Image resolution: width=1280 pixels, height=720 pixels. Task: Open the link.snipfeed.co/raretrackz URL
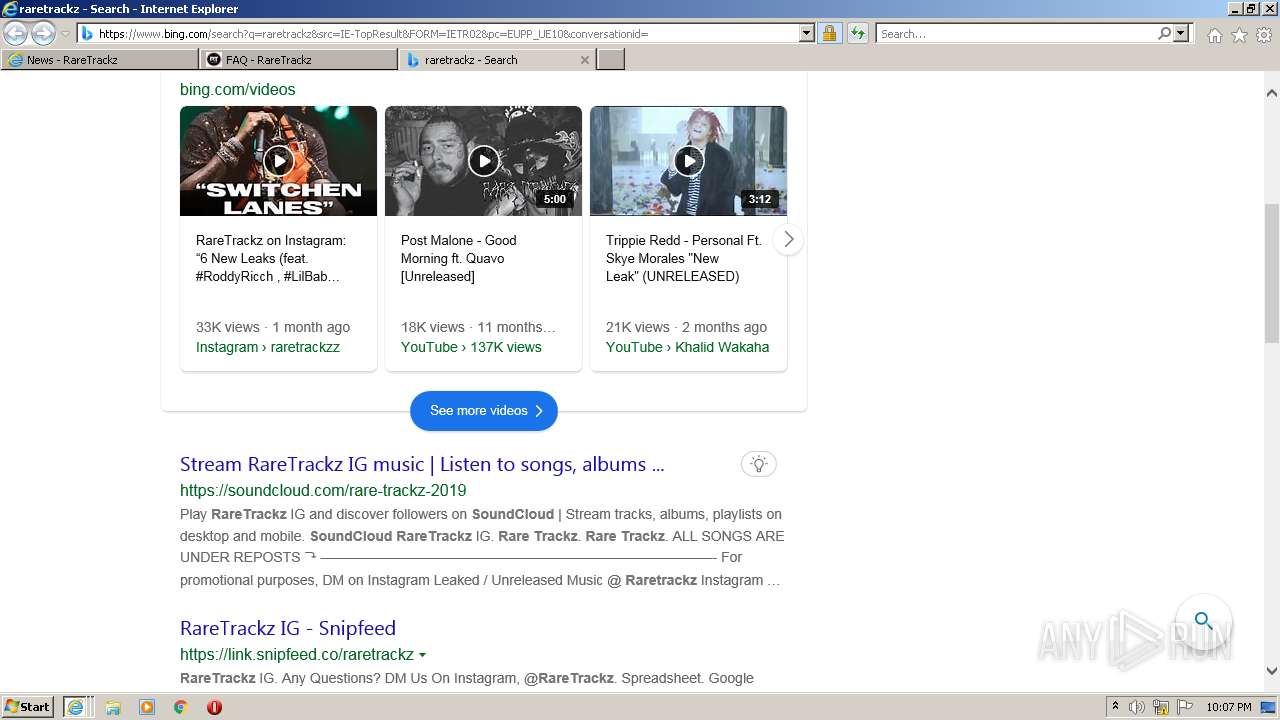[x=297, y=655]
